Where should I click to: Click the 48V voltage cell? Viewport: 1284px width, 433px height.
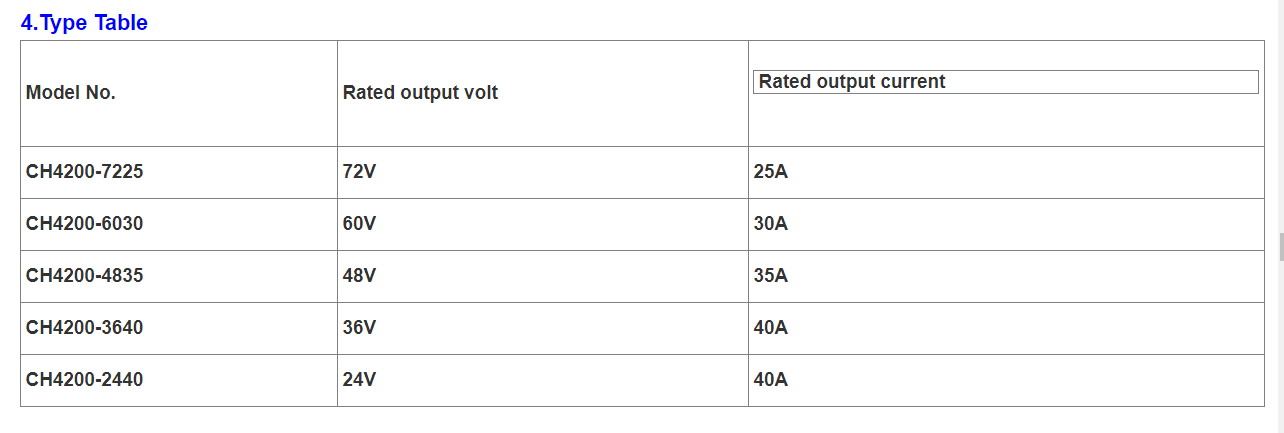[x=543, y=276]
